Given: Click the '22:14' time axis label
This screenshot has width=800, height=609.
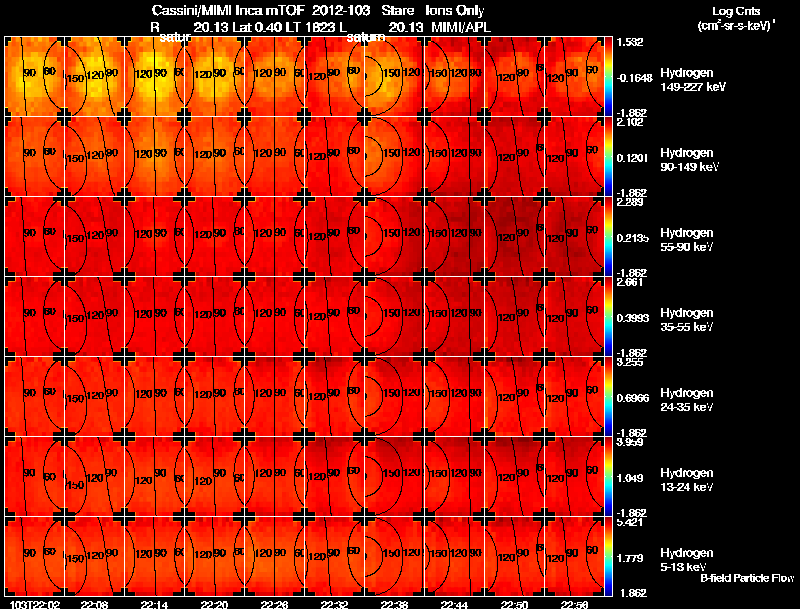Looking at the screenshot, I should pyautogui.click(x=155, y=604).
